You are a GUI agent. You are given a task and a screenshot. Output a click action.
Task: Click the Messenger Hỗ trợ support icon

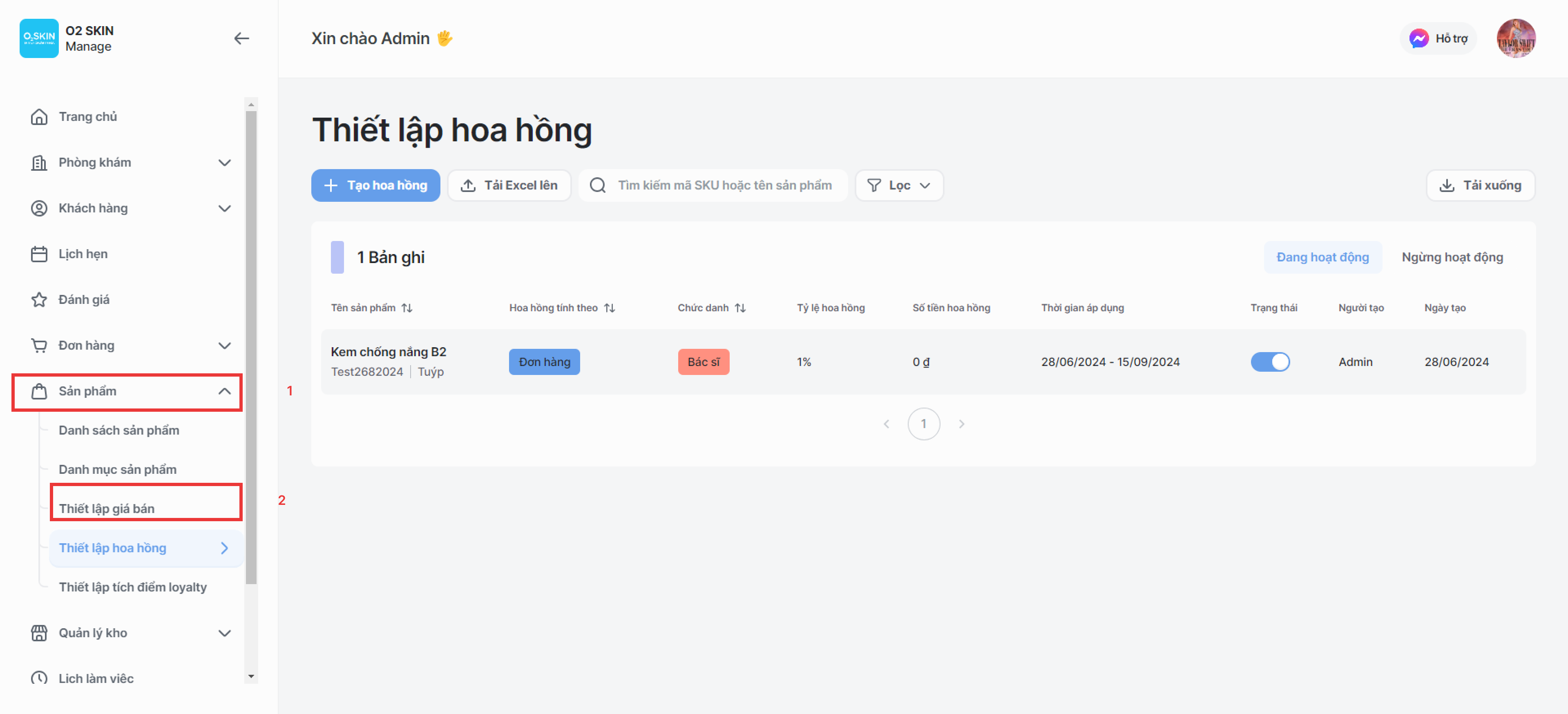pos(1418,38)
